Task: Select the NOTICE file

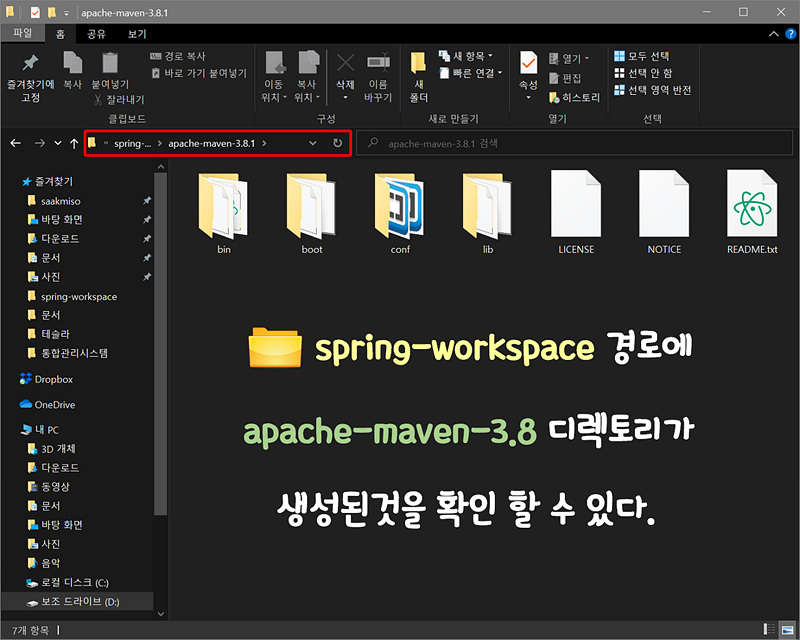Action: click(x=664, y=213)
